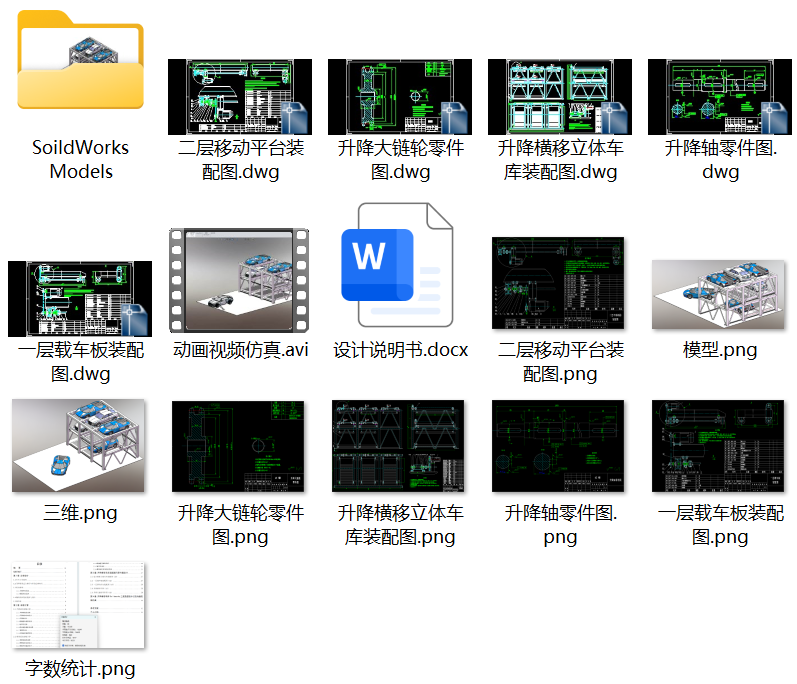
Task: Click the file name '升降横移立体车库装配图.dwg'
Action: point(560,160)
